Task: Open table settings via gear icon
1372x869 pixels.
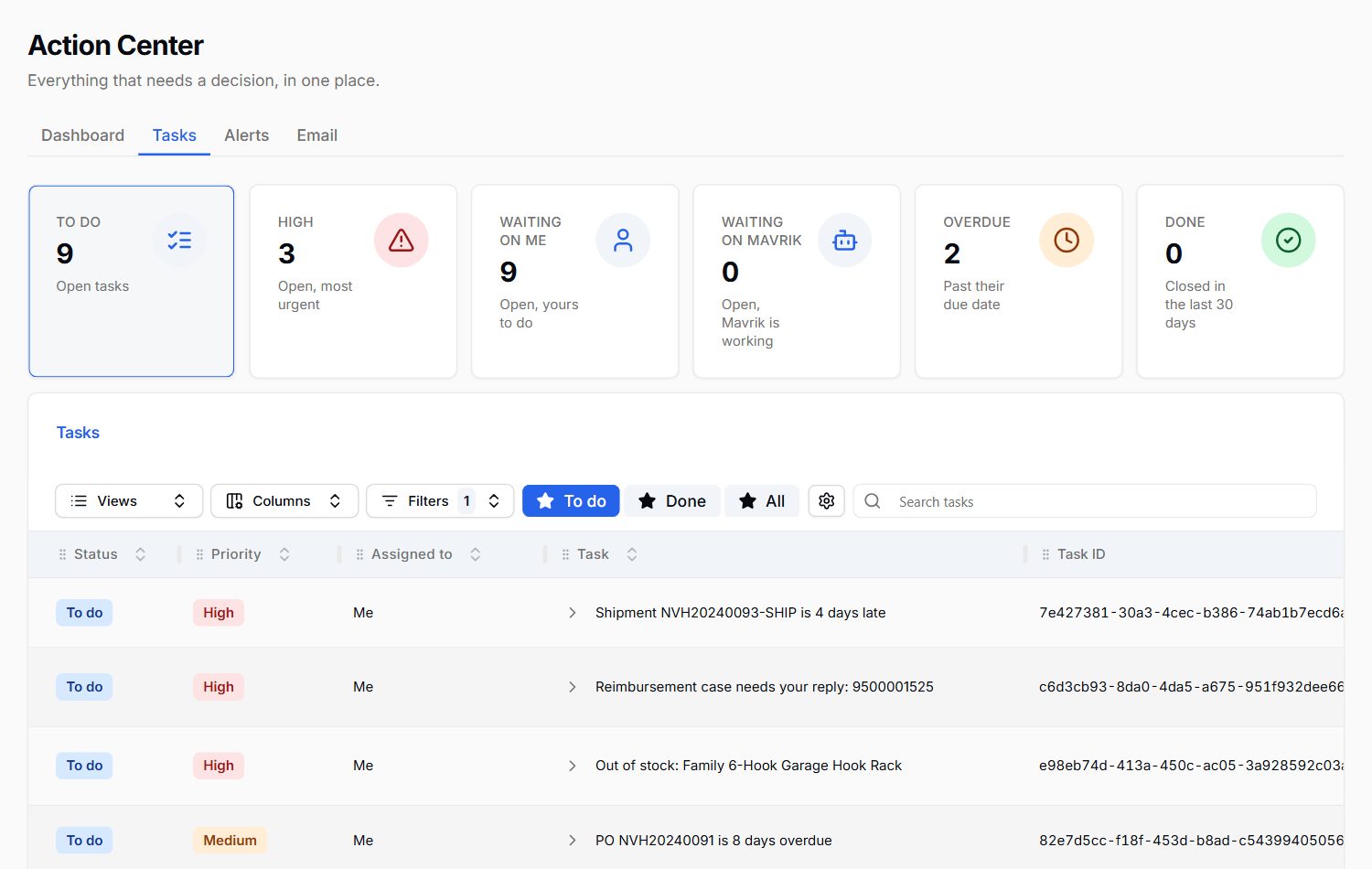Action: (x=826, y=501)
